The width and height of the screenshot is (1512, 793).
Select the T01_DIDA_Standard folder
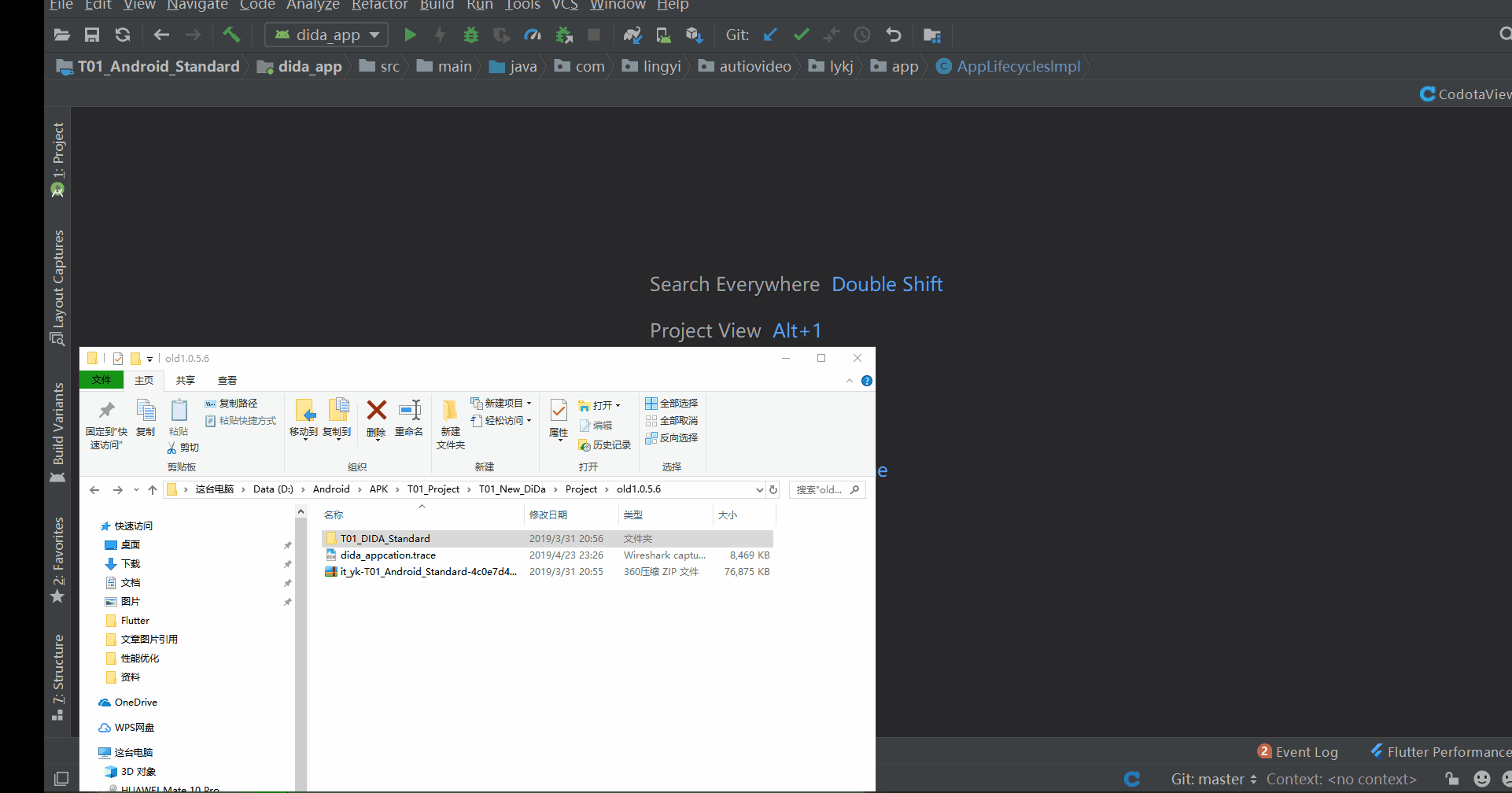548,538
